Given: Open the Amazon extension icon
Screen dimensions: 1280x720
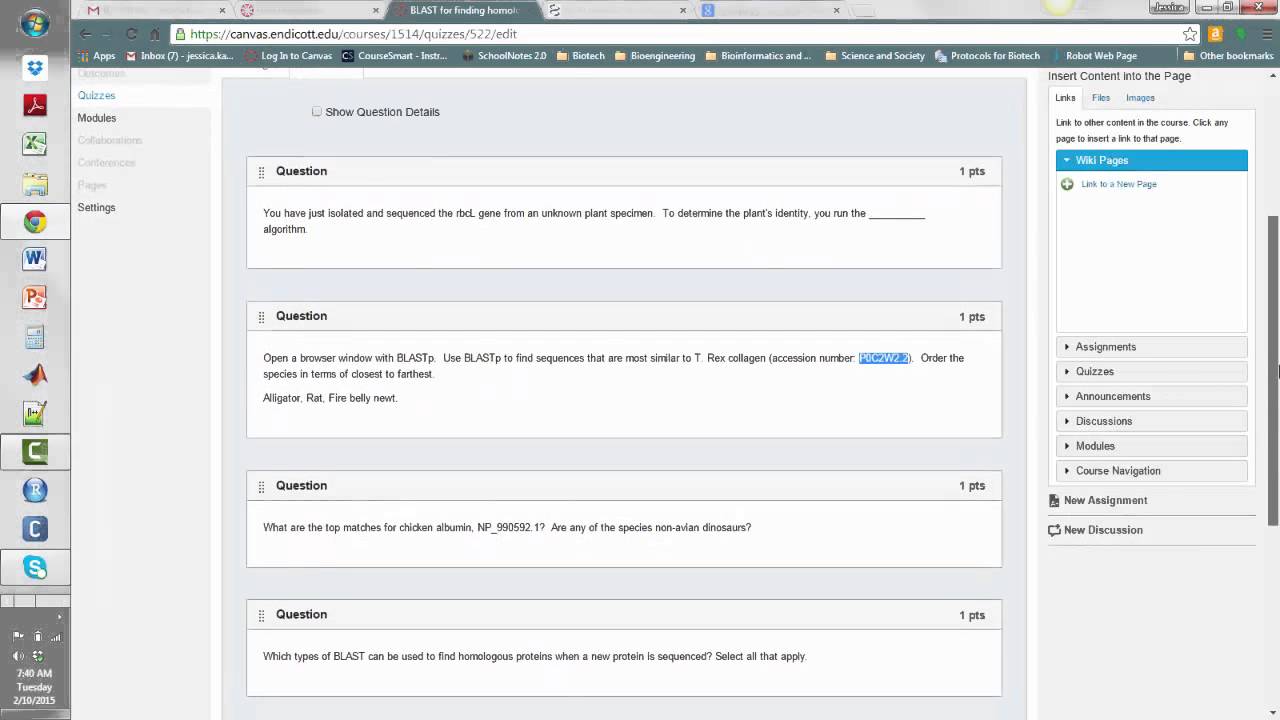Looking at the screenshot, I should (1216, 34).
